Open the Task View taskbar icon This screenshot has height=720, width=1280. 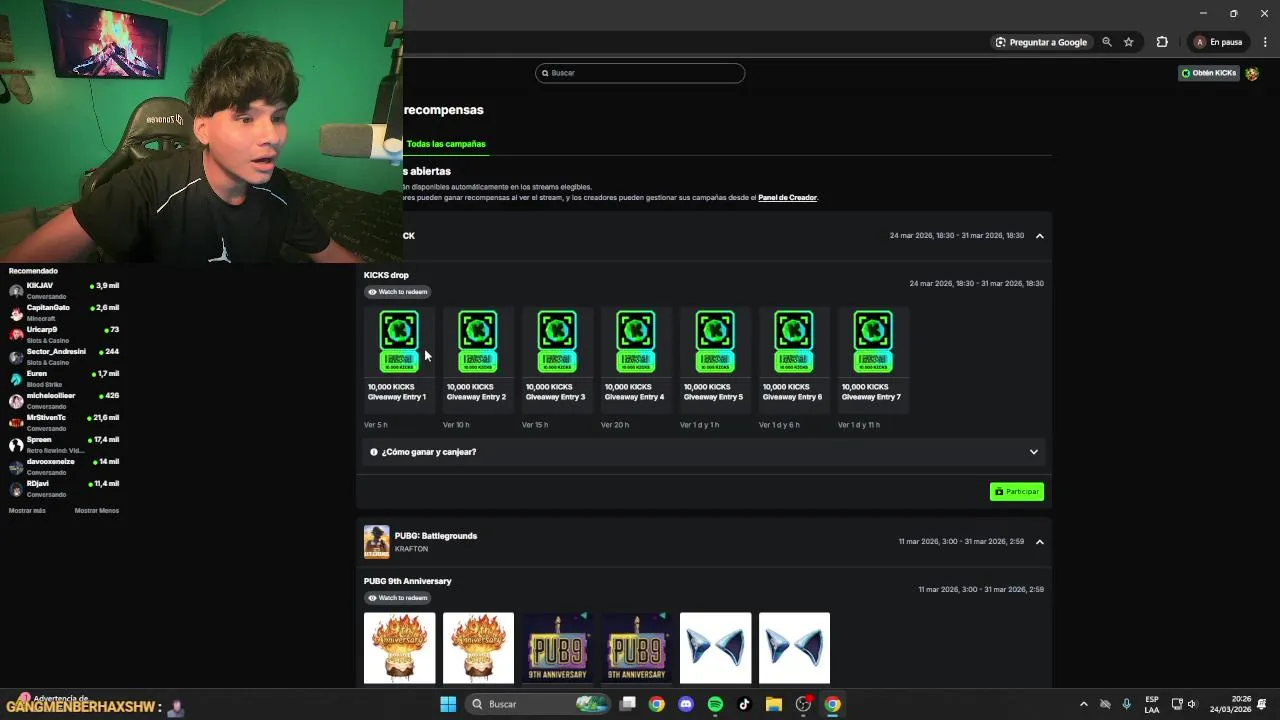627,704
